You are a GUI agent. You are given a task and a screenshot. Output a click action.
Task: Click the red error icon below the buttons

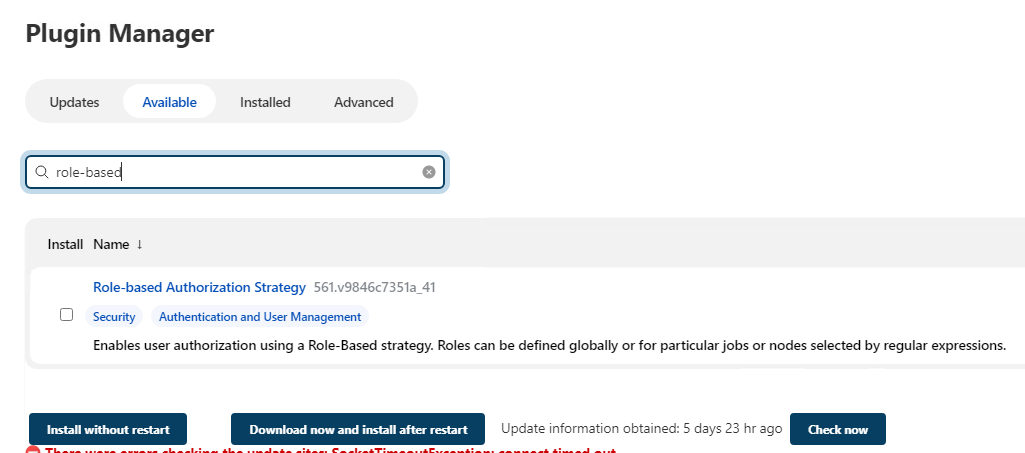(32, 450)
